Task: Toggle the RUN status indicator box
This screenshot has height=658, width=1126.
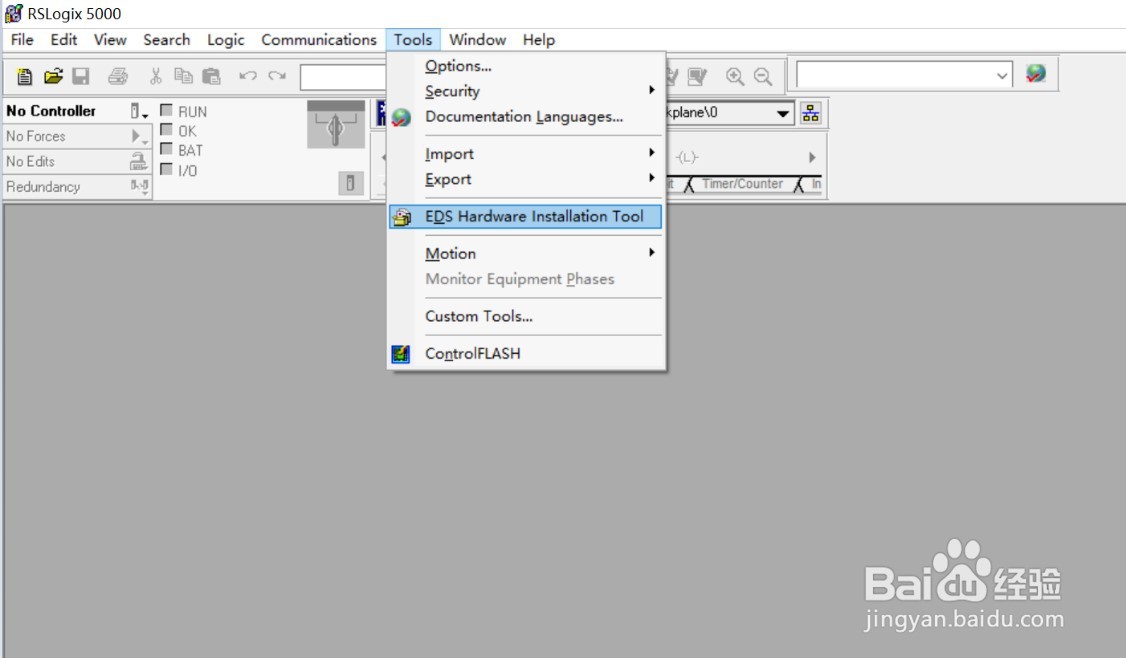Action: (x=167, y=110)
